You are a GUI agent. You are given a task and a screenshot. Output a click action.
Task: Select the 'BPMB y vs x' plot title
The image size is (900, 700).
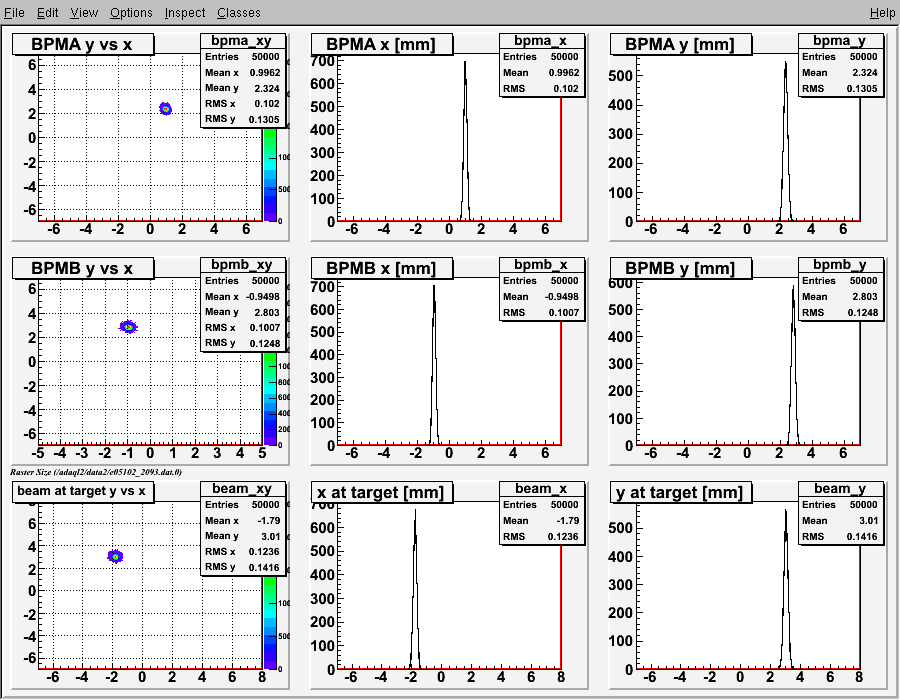pyautogui.click(x=83, y=269)
